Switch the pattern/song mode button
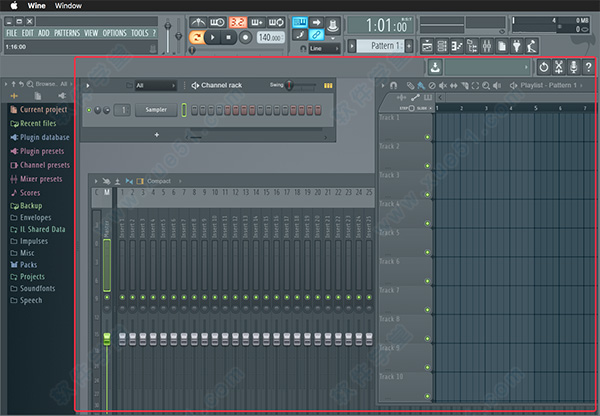This screenshot has width=600, height=416. [x=197, y=38]
